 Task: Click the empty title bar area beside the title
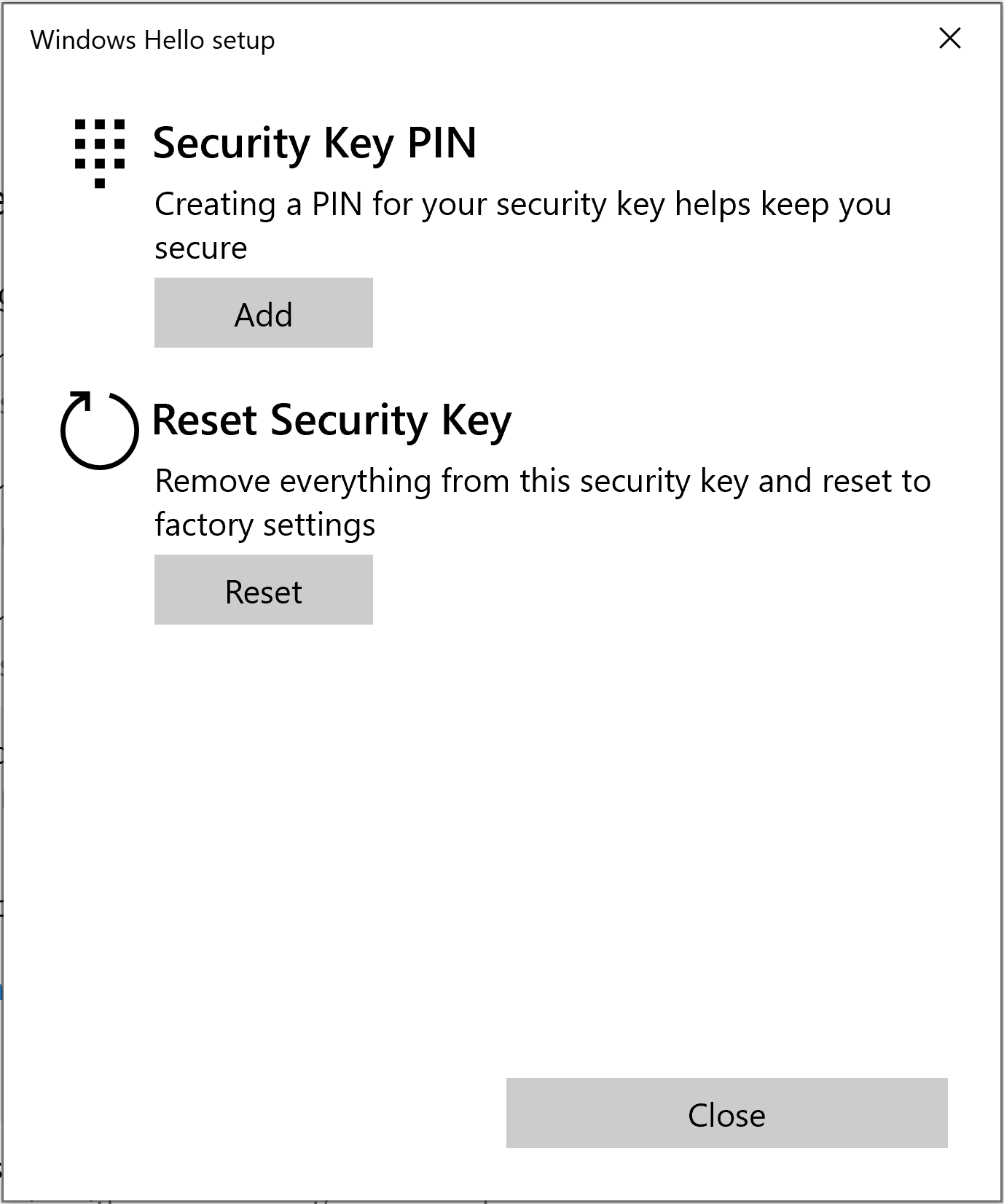point(583,40)
